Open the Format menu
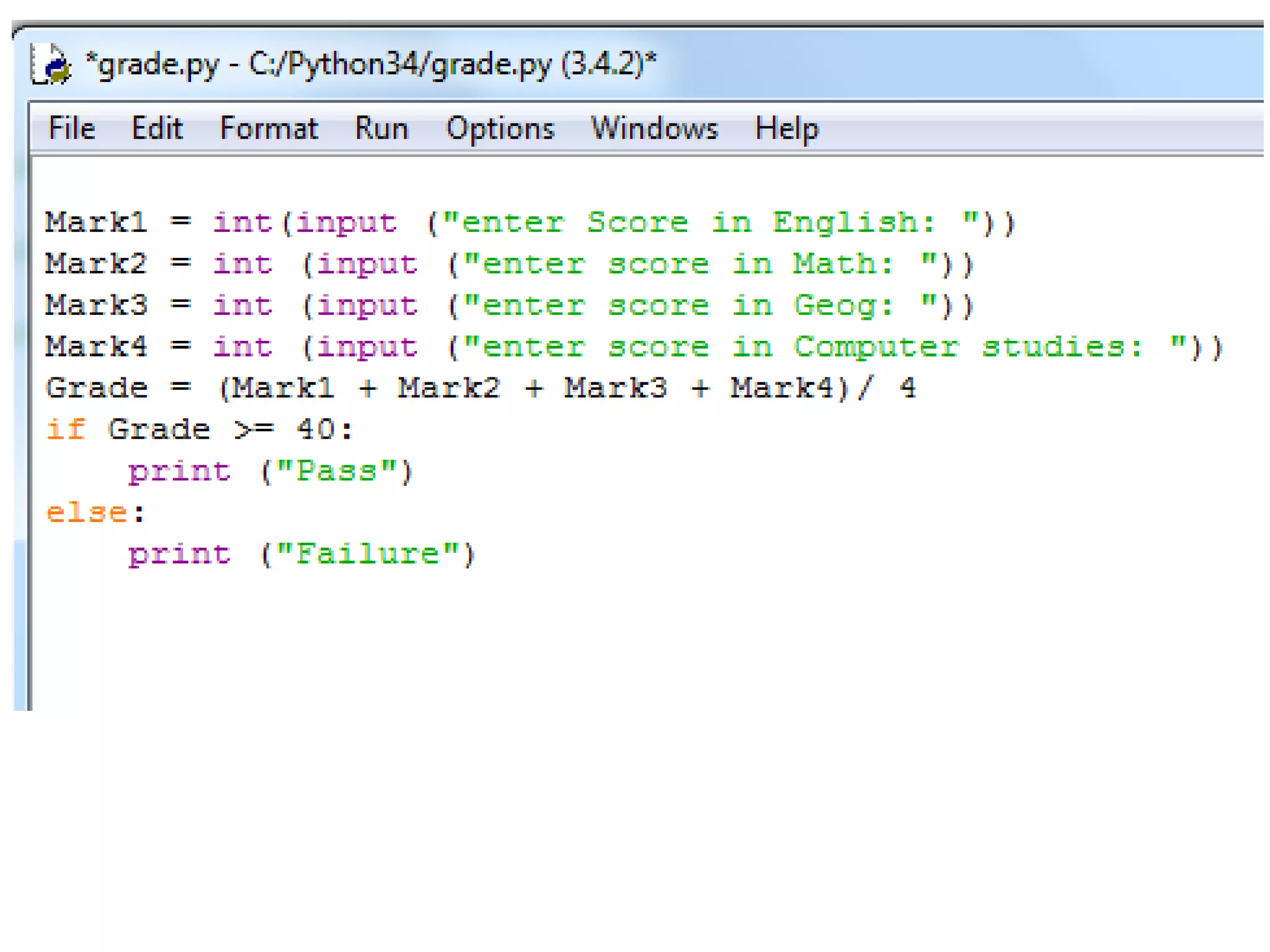The image size is (1270, 952). (x=269, y=129)
